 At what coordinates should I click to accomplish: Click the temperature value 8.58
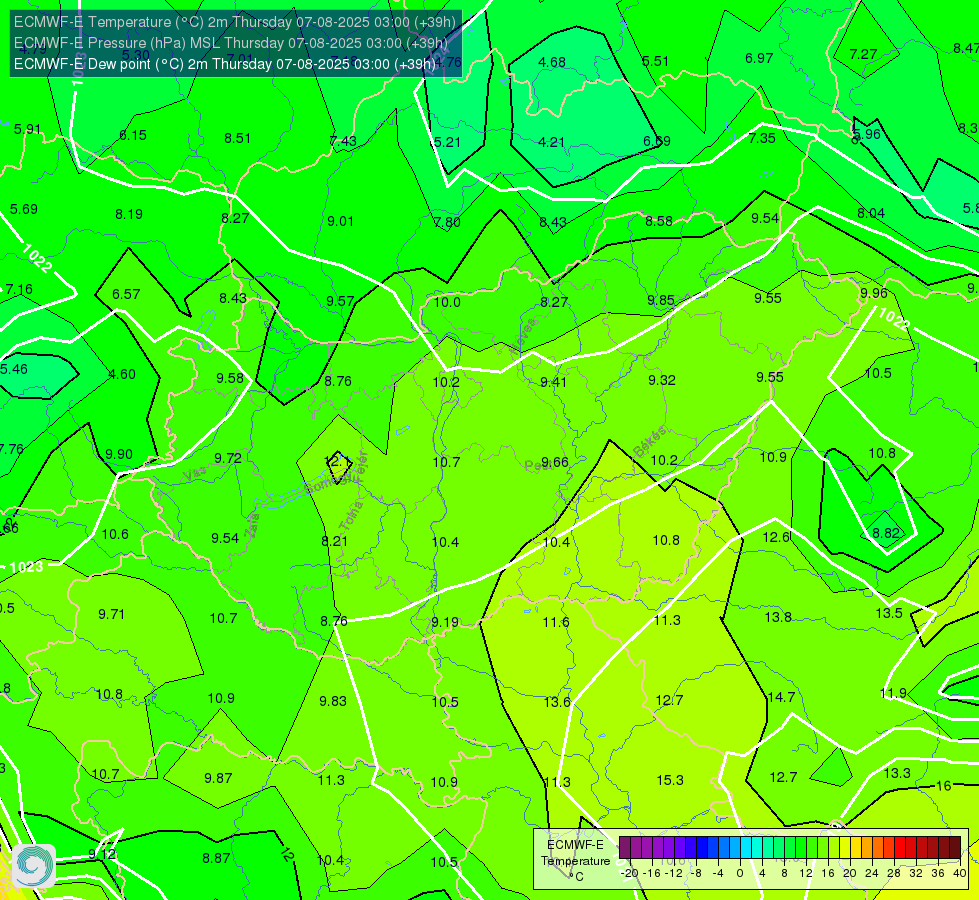659,221
